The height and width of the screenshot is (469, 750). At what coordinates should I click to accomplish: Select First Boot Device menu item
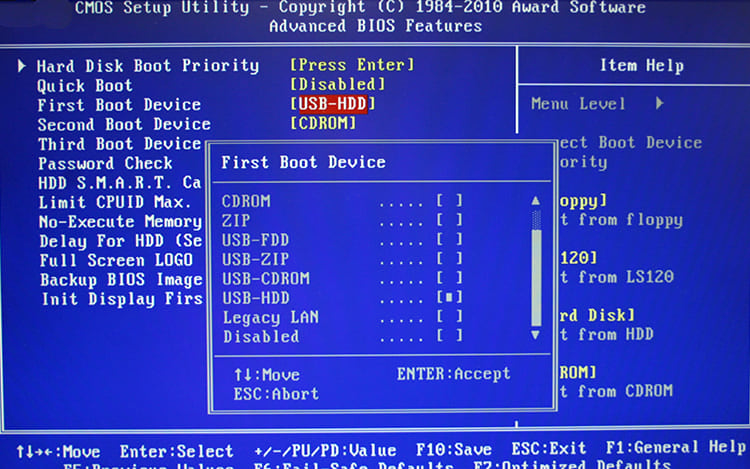119,105
